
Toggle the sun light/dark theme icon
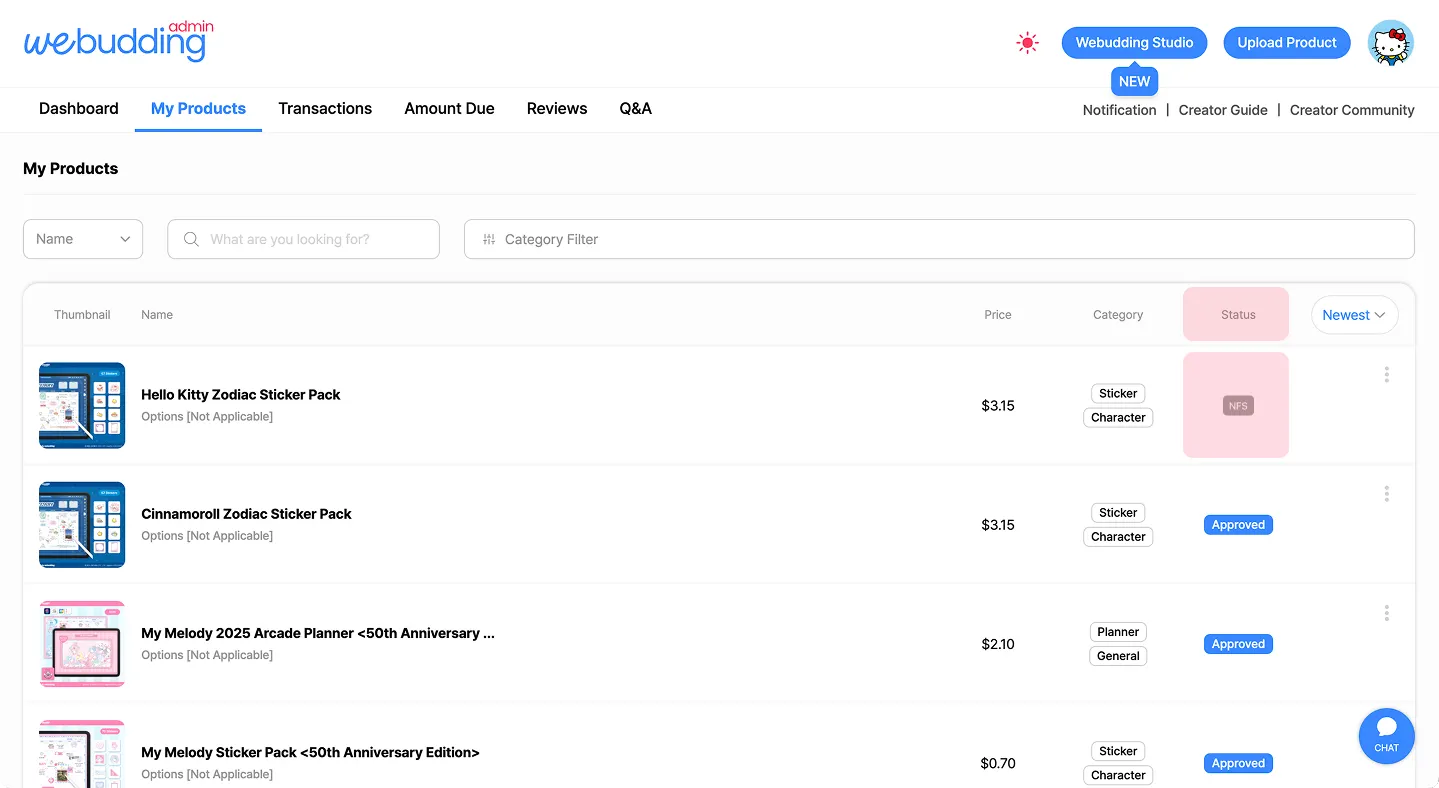tap(1027, 43)
